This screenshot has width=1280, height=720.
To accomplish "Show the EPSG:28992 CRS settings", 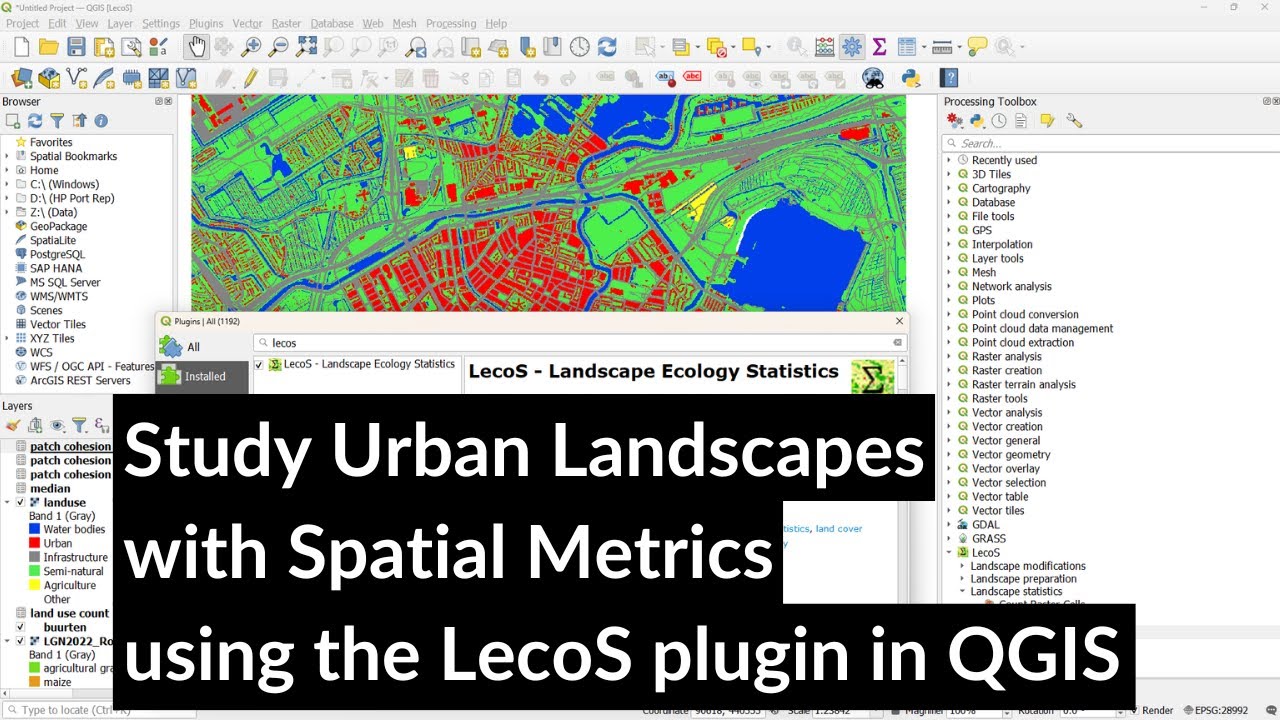I will pyautogui.click(x=1214, y=711).
